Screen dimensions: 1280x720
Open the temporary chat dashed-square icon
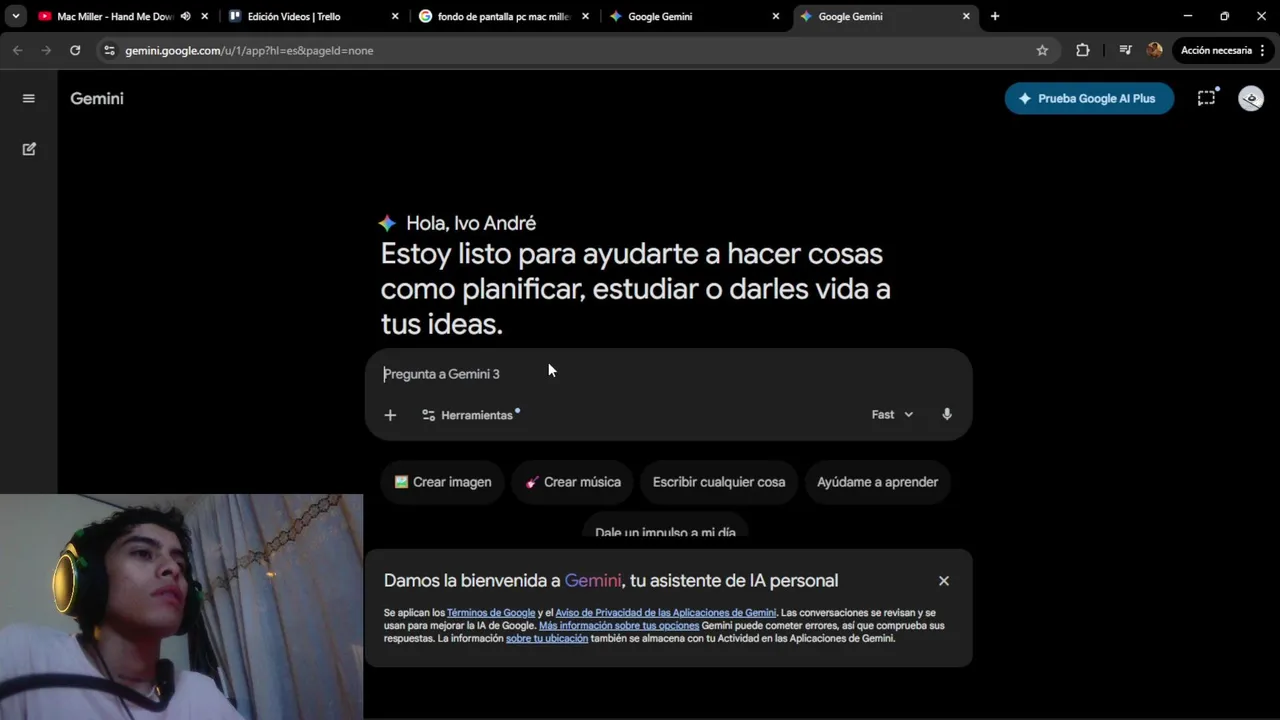[1207, 98]
